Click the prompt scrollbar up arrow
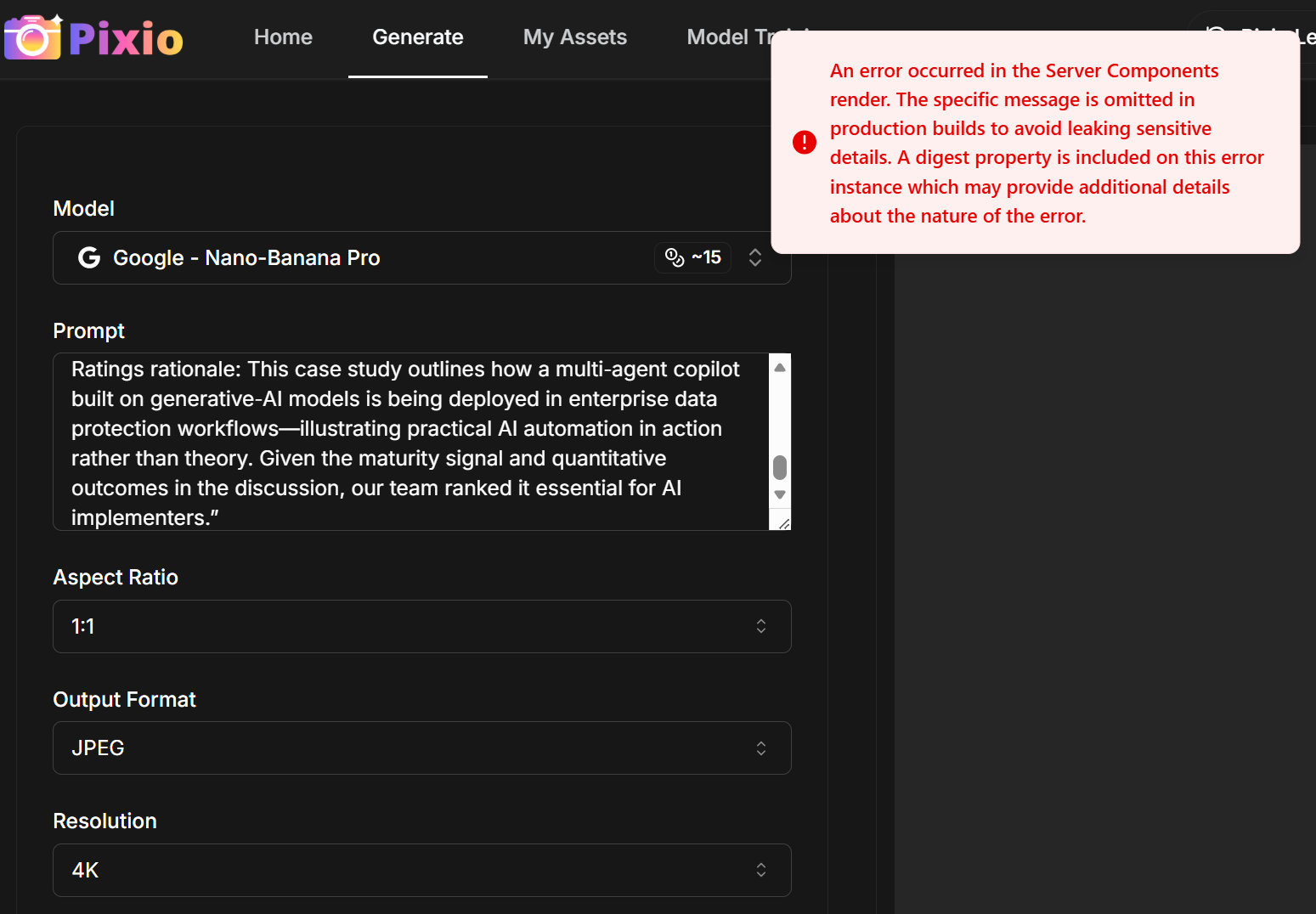1316x914 pixels. [x=780, y=367]
